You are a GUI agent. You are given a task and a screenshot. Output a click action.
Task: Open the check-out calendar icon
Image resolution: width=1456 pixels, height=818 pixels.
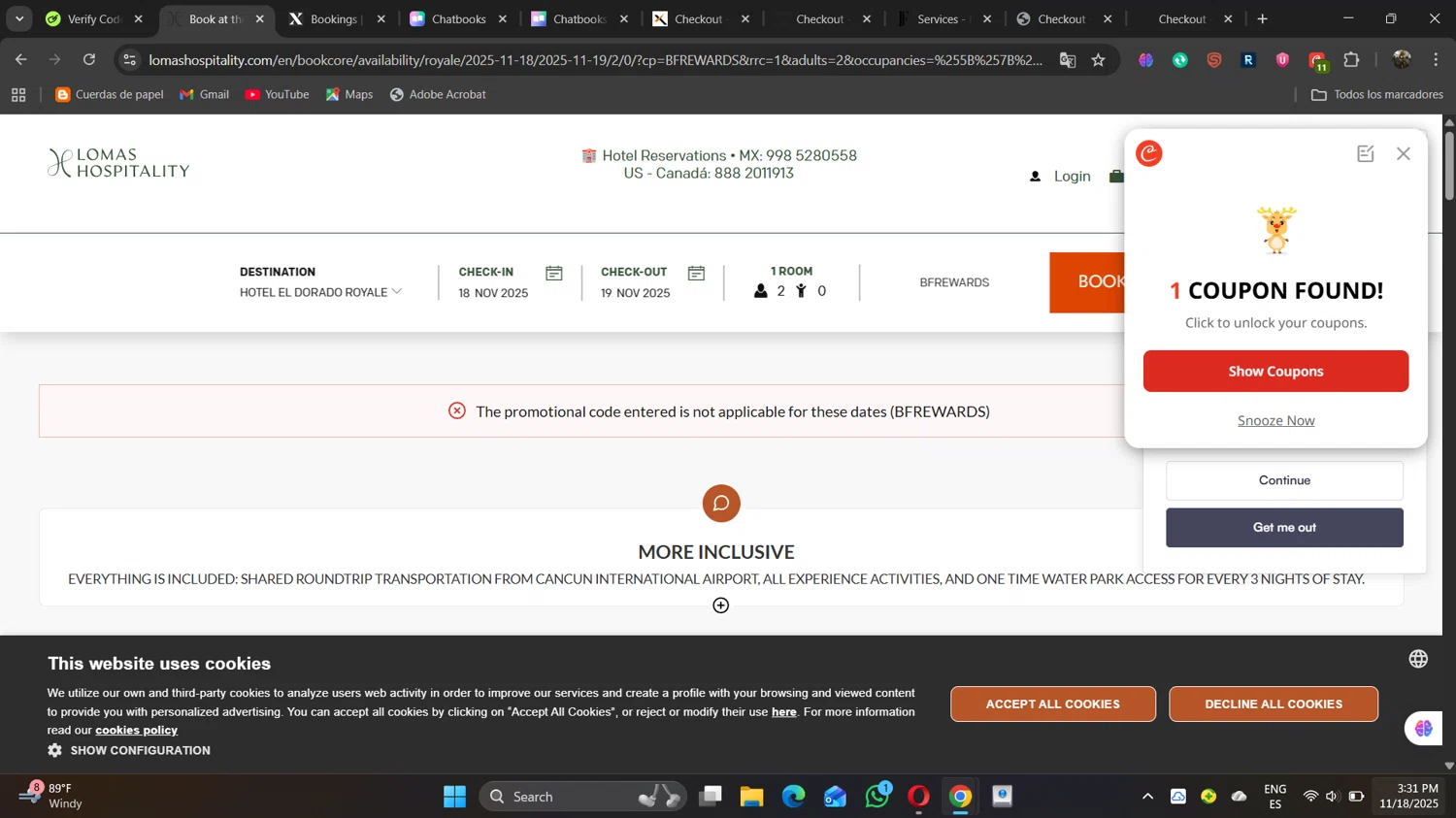pyautogui.click(x=696, y=274)
